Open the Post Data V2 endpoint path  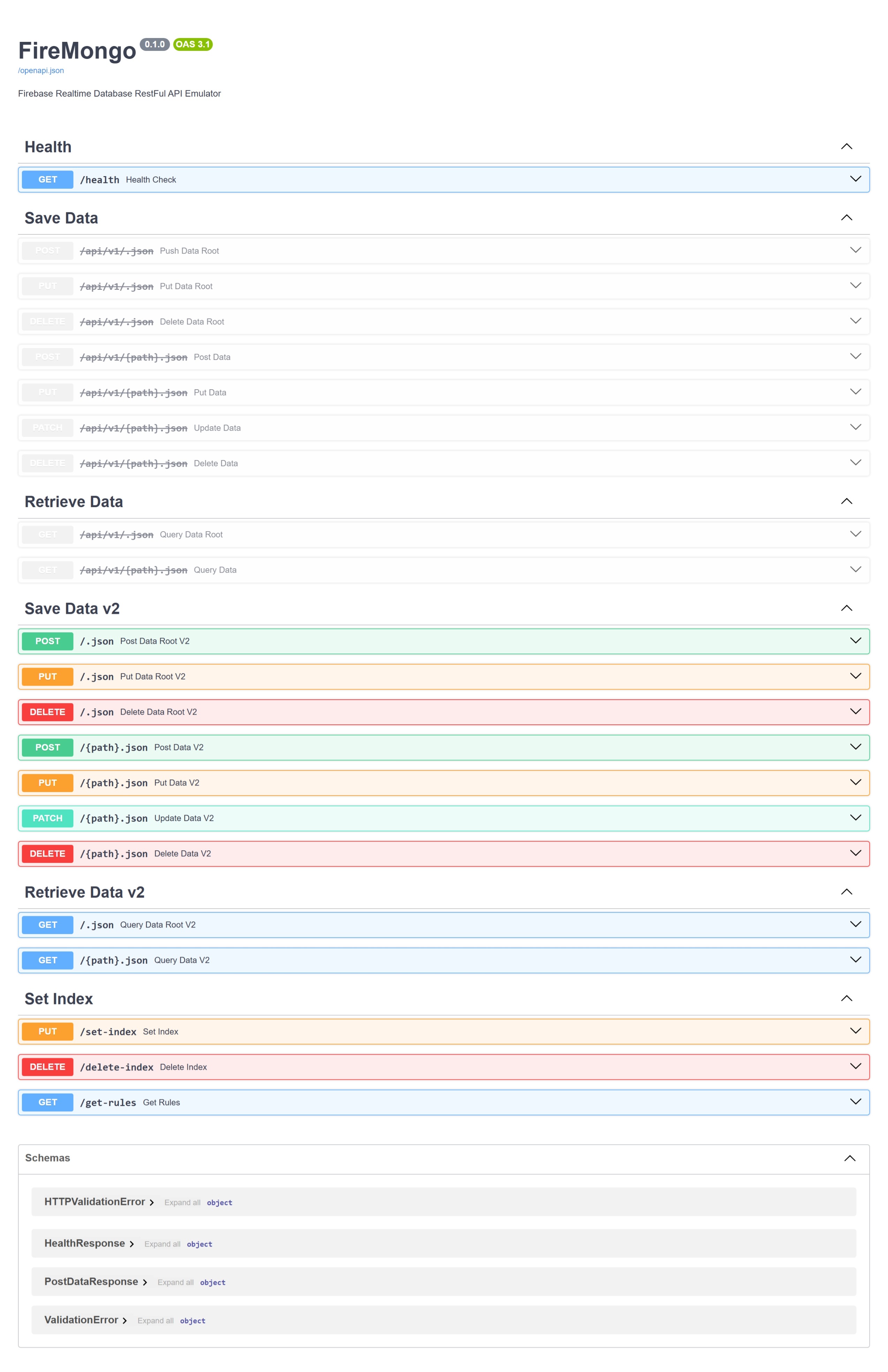[x=114, y=748]
